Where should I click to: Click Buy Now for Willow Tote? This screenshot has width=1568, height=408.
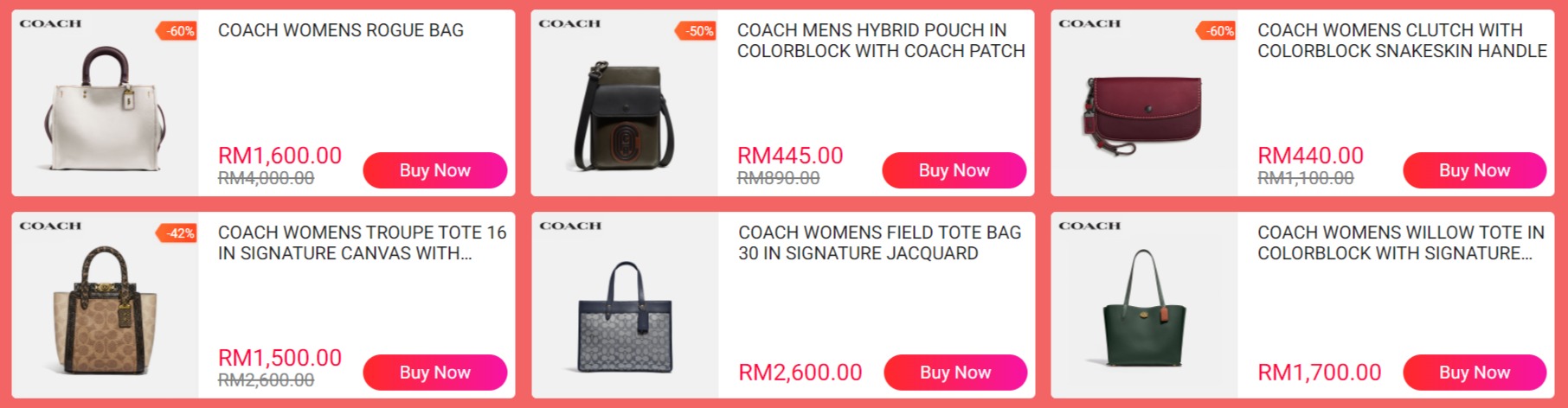coord(1475,373)
